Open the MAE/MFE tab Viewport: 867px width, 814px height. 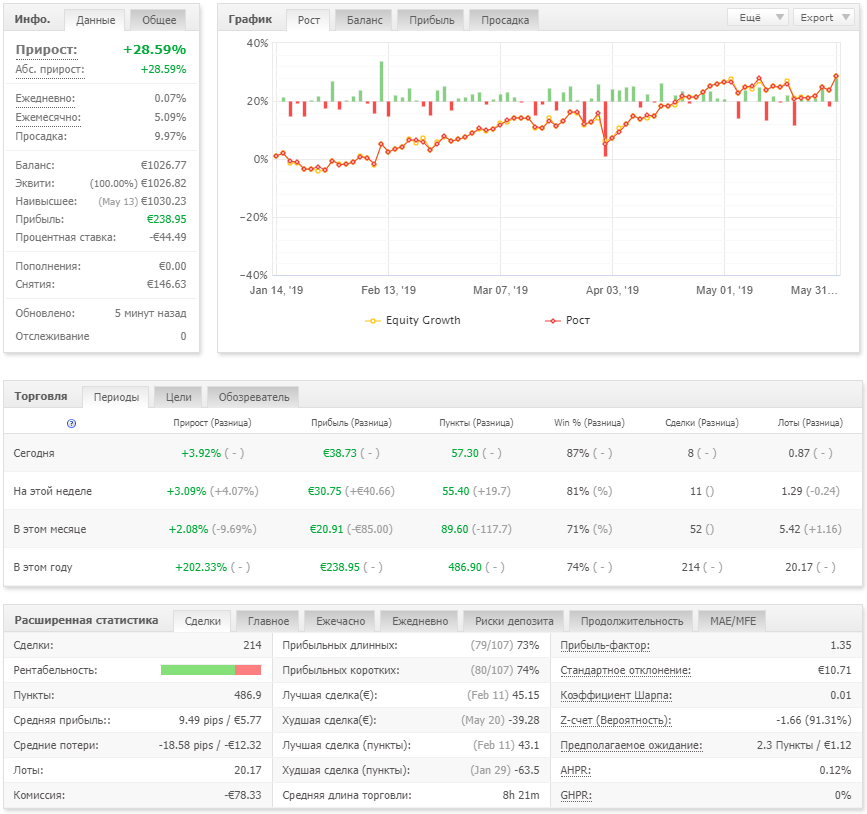point(733,621)
